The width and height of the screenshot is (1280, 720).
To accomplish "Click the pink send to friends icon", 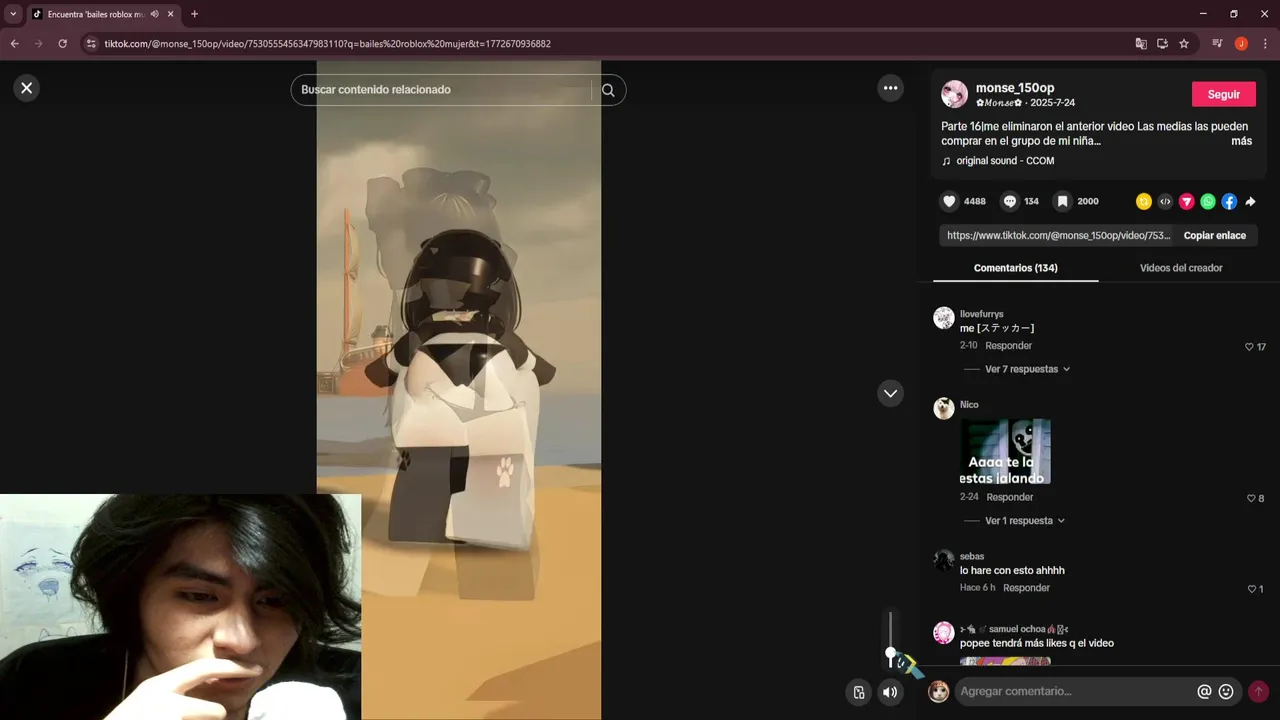I will coord(1187,201).
